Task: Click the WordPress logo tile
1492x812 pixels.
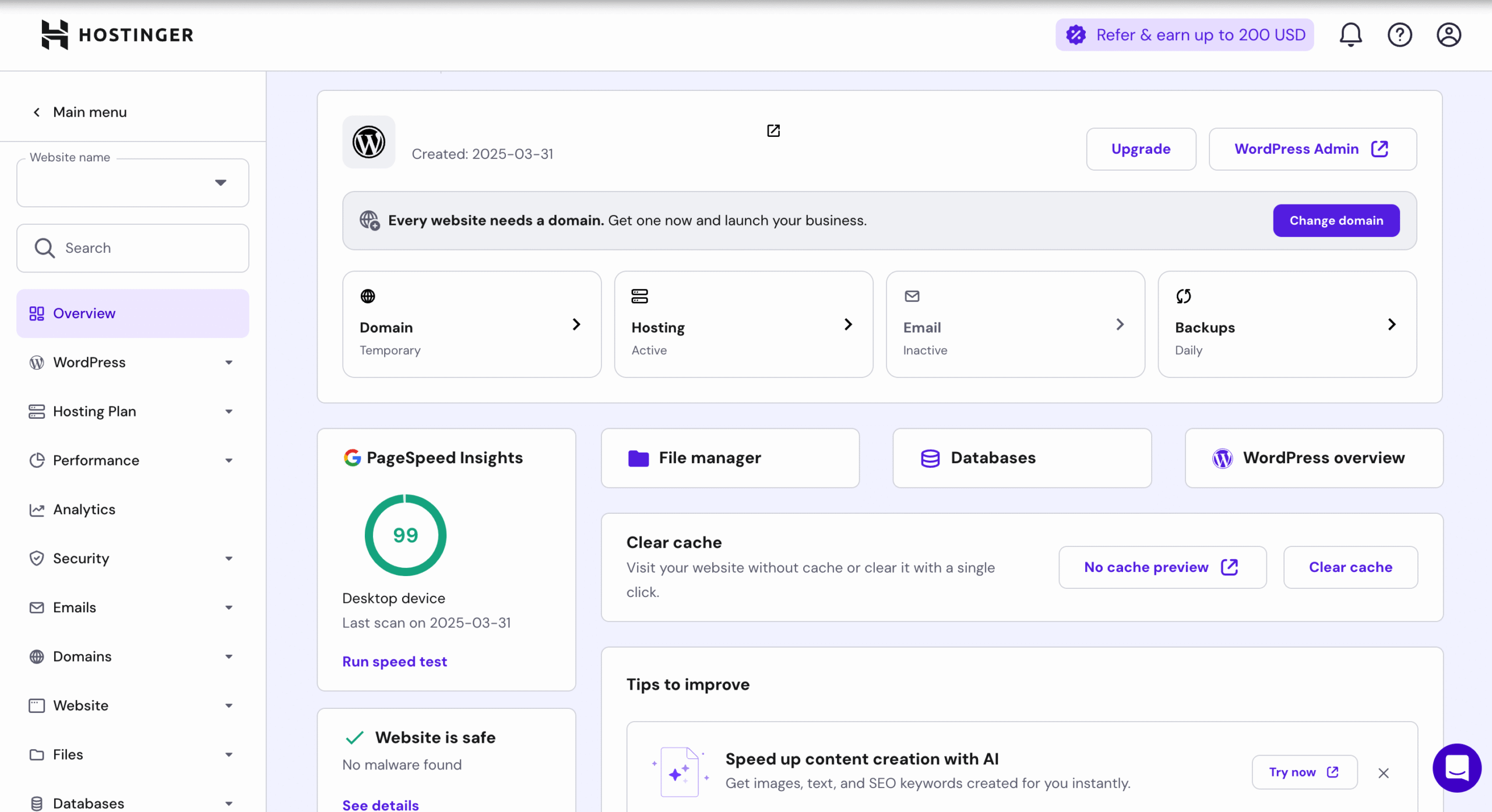Action: [x=369, y=142]
